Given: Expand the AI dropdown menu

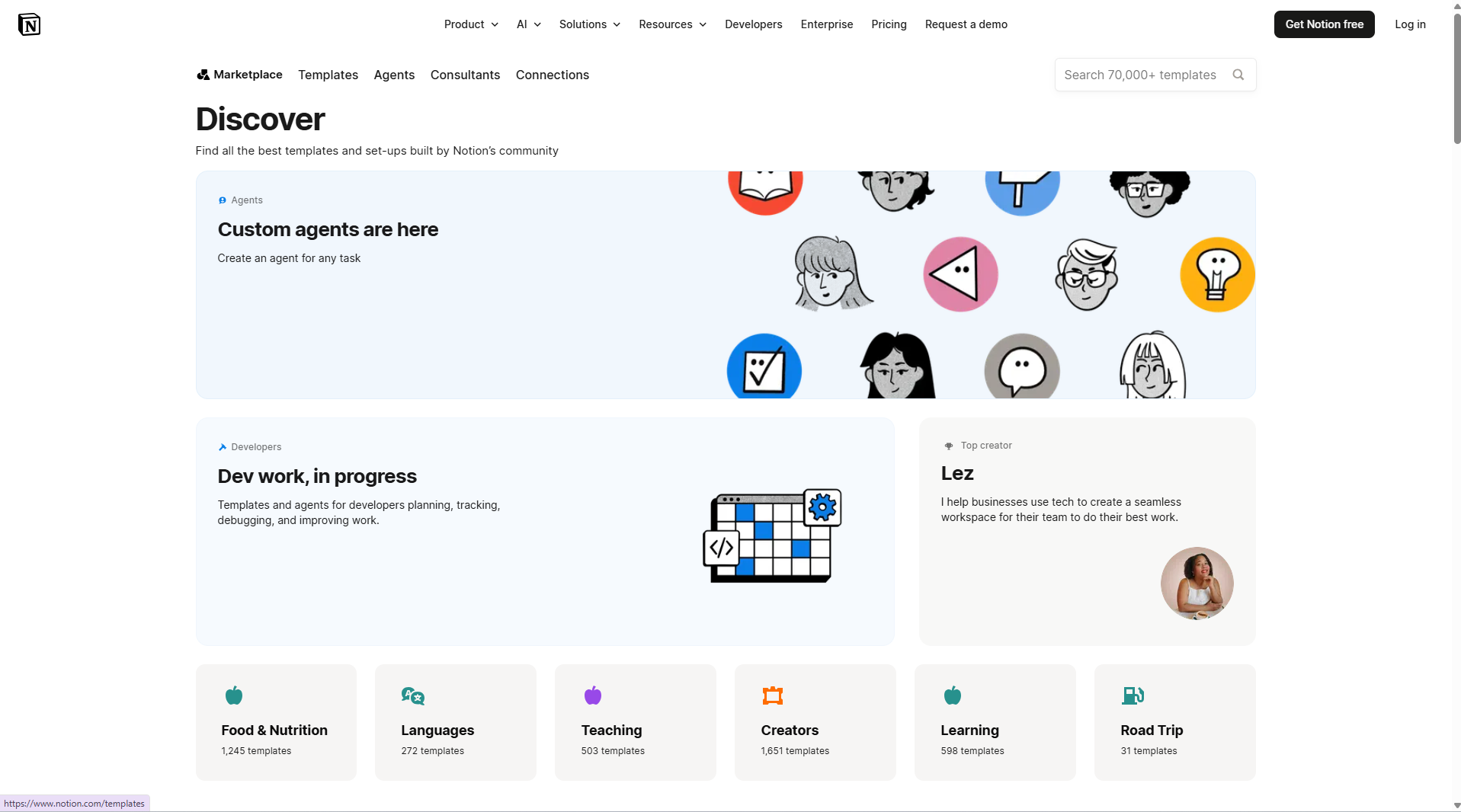Looking at the screenshot, I should pyautogui.click(x=529, y=24).
